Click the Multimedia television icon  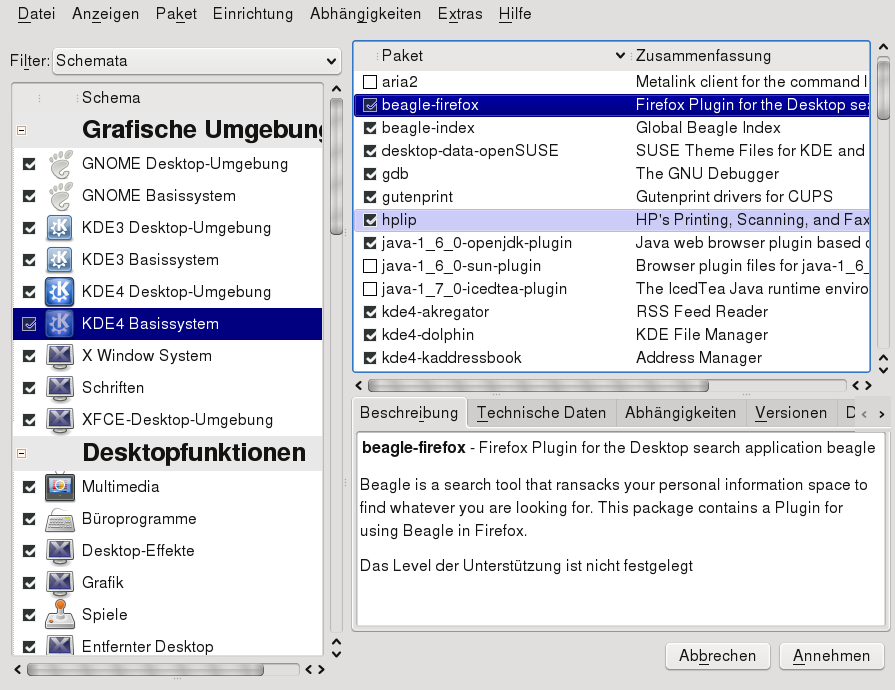tap(60, 487)
